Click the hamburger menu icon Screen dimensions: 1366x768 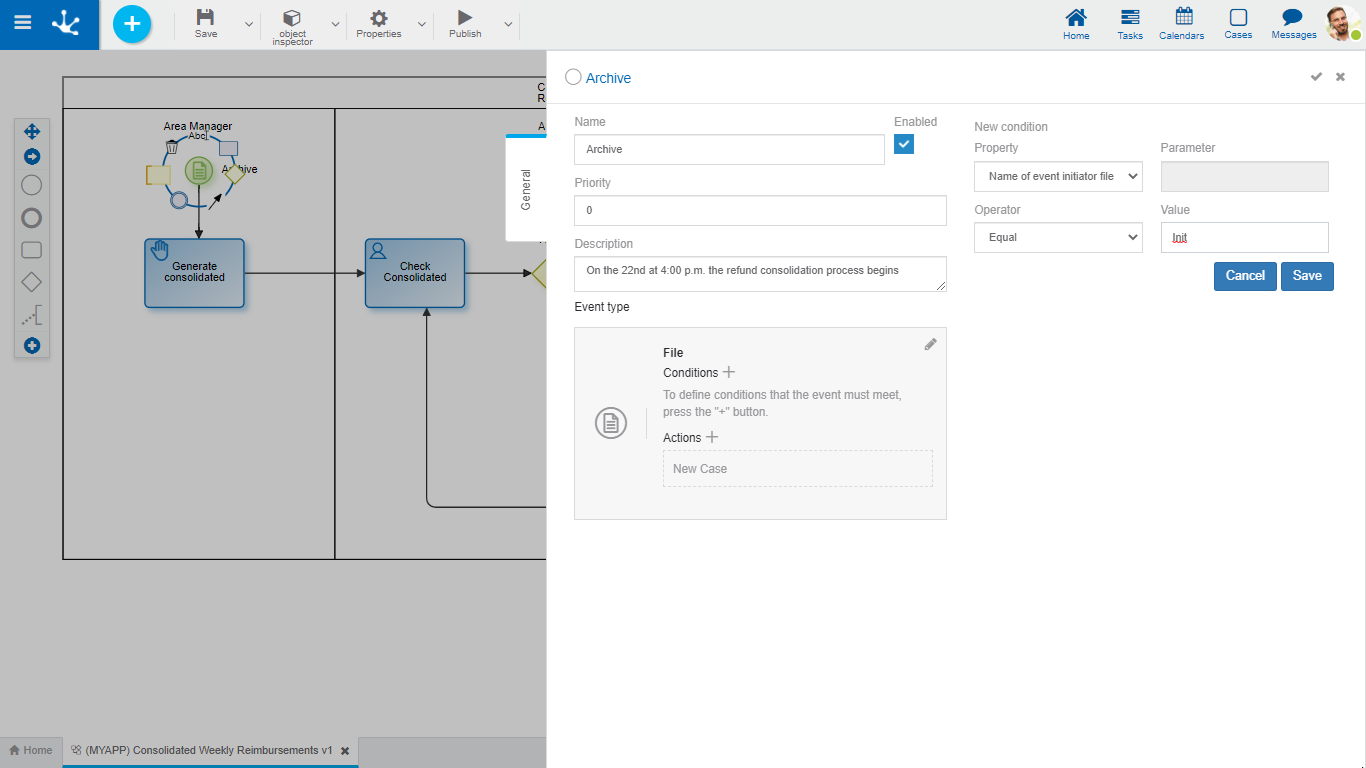tap(22, 22)
